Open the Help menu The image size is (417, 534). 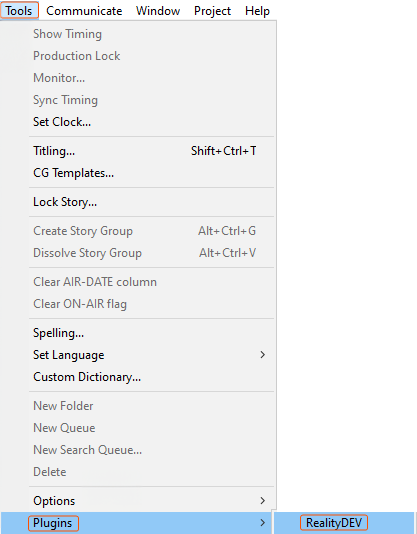pos(257,11)
